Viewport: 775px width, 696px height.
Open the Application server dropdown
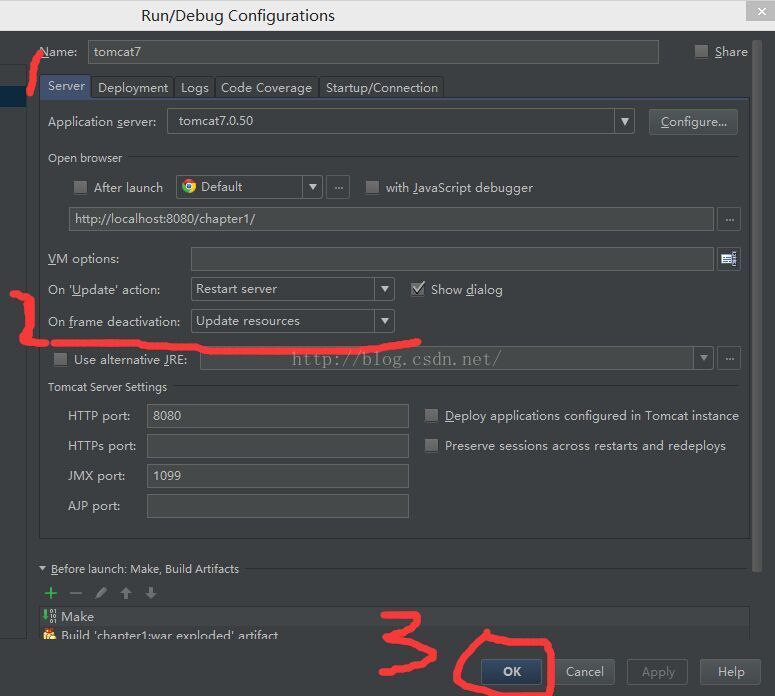point(624,121)
